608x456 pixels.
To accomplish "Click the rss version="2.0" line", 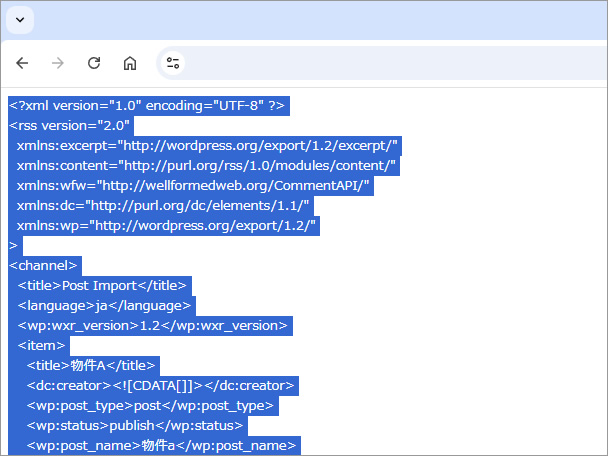I will click(x=70, y=126).
